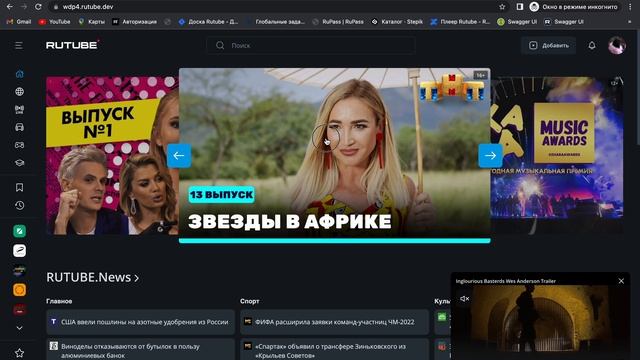Viewport: 640px width, 360px height.
Task: Open notifications bell
Action: click(592, 45)
